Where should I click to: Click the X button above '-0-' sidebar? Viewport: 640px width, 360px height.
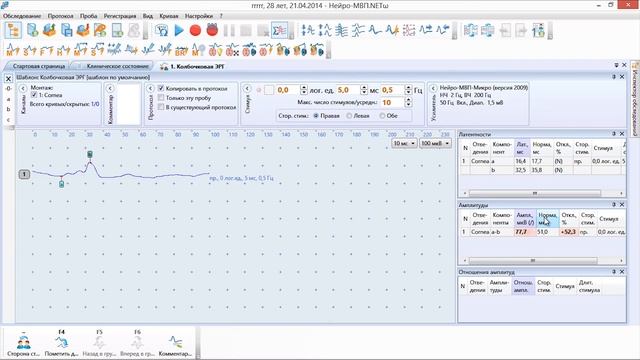(8, 79)
